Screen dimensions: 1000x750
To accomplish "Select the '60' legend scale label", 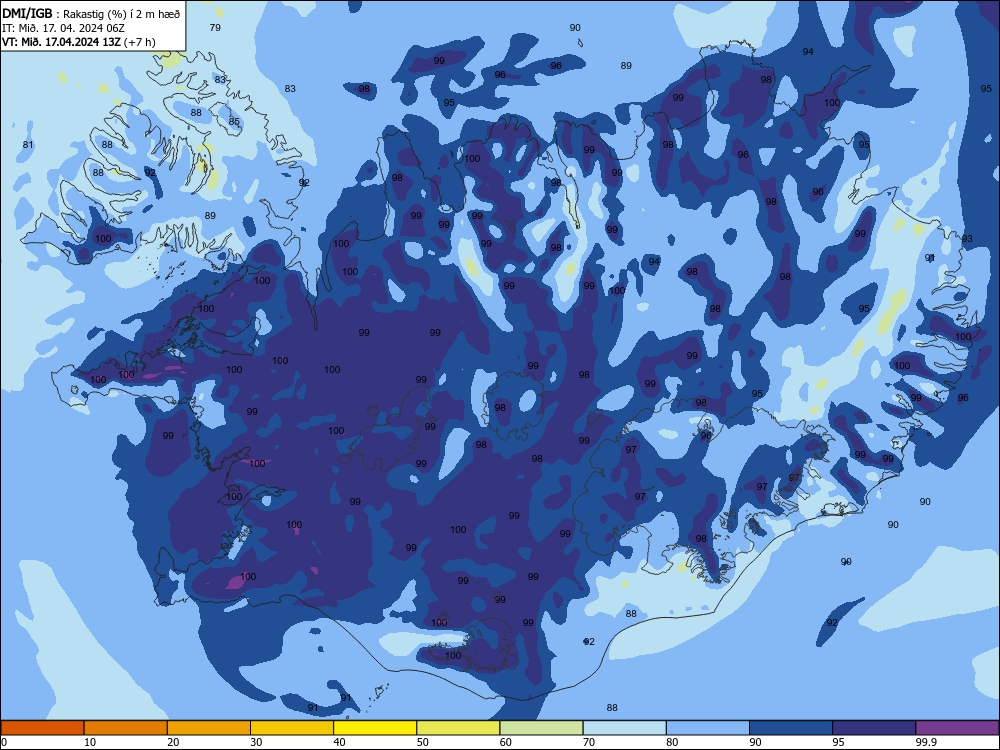I will point(506,742).
